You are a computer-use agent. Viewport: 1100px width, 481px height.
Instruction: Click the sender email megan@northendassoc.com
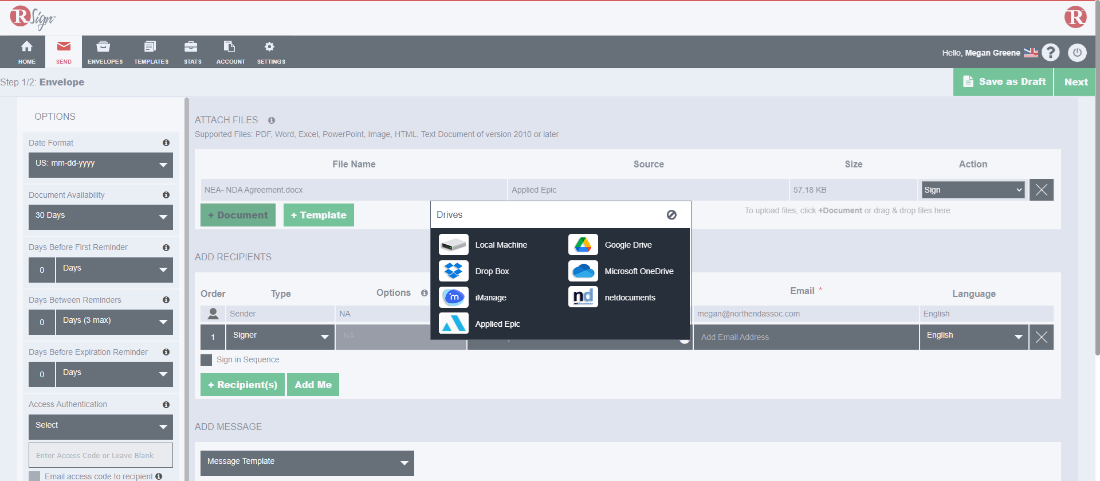tap(748, 314)
